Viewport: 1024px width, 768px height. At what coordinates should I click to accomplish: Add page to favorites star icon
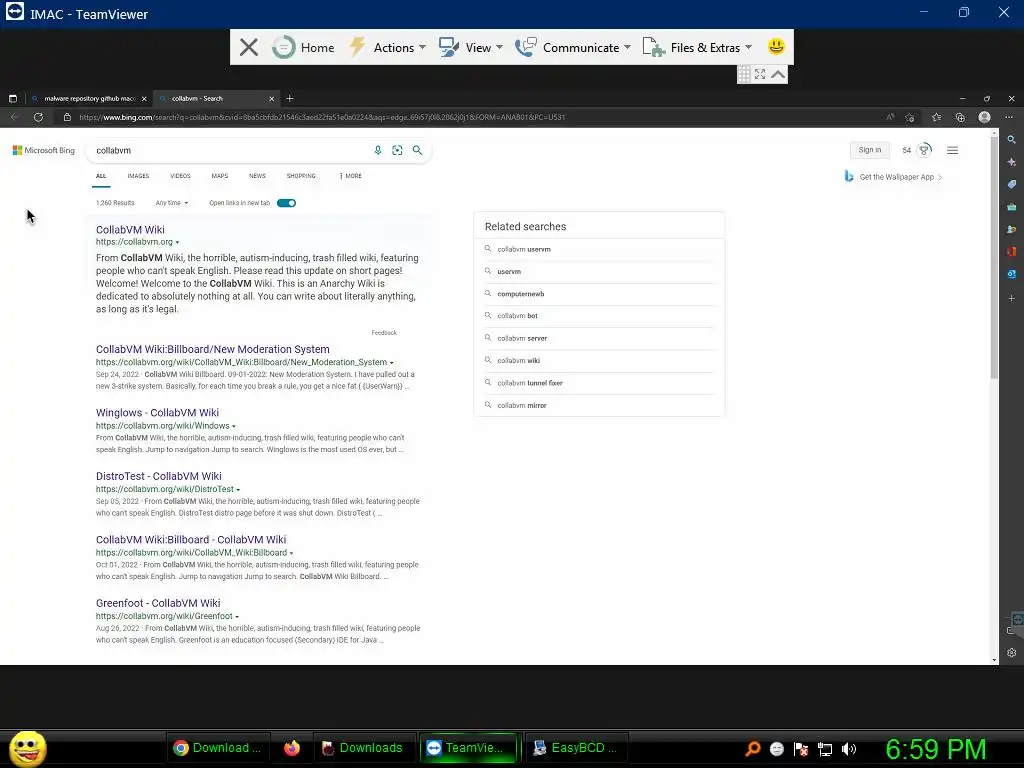[910, 118]
